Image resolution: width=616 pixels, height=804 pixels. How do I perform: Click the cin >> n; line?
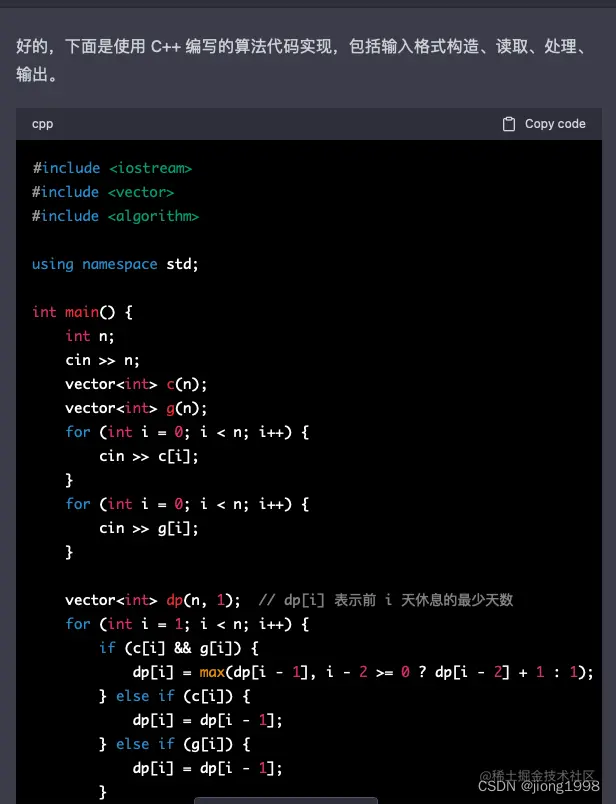[x=102, y=360]
